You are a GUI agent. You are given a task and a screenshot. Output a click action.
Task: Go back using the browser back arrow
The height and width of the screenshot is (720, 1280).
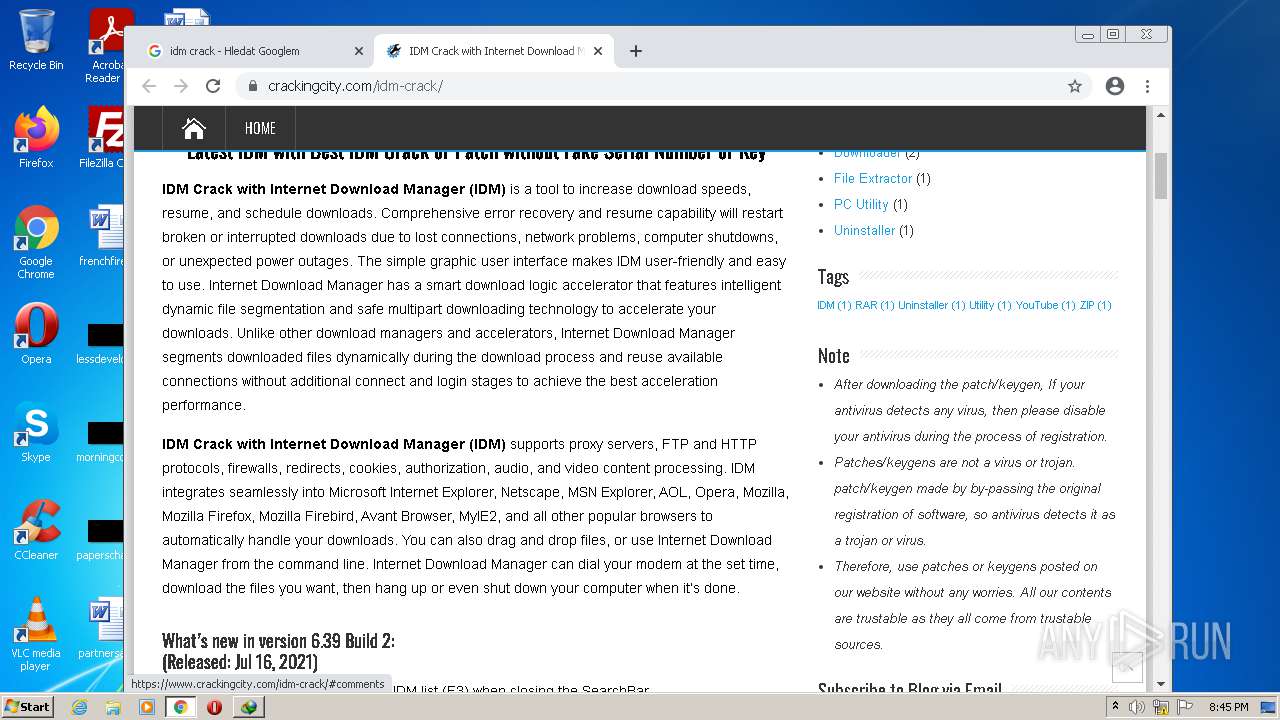pos(149,86)
